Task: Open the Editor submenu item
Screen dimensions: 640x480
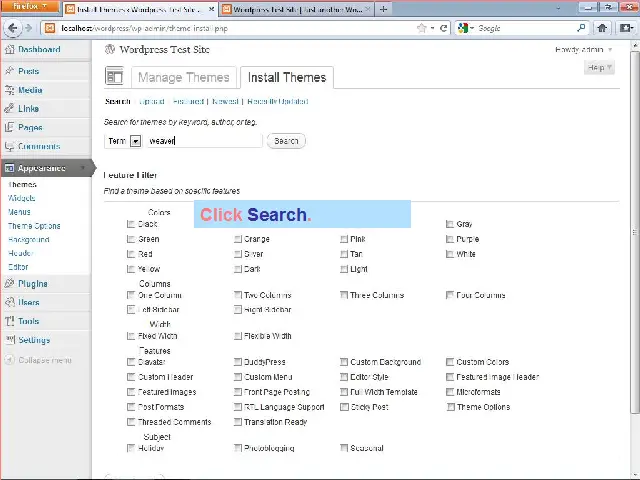Action: 18,267
